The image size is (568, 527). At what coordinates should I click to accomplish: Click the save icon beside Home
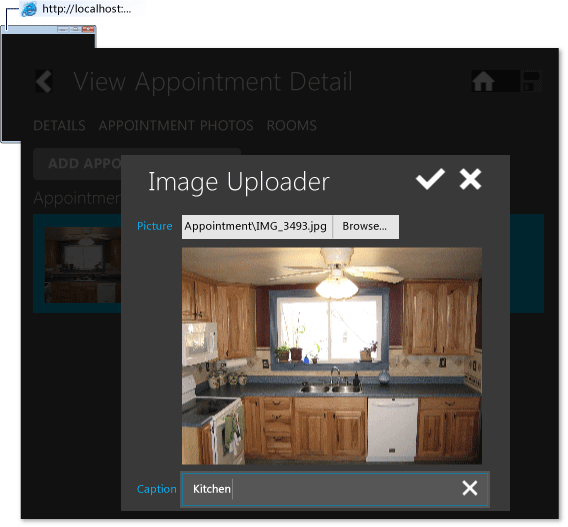click(x=531, y=81)
